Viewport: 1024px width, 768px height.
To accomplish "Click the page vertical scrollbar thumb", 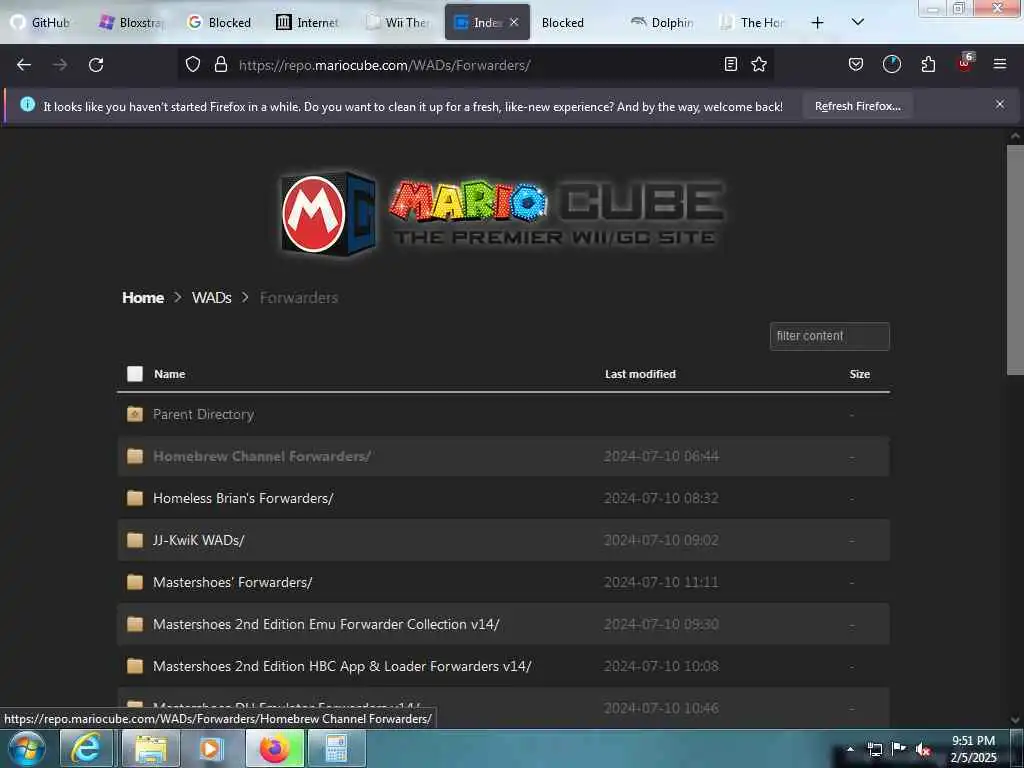I will [x=1015, y=260].
